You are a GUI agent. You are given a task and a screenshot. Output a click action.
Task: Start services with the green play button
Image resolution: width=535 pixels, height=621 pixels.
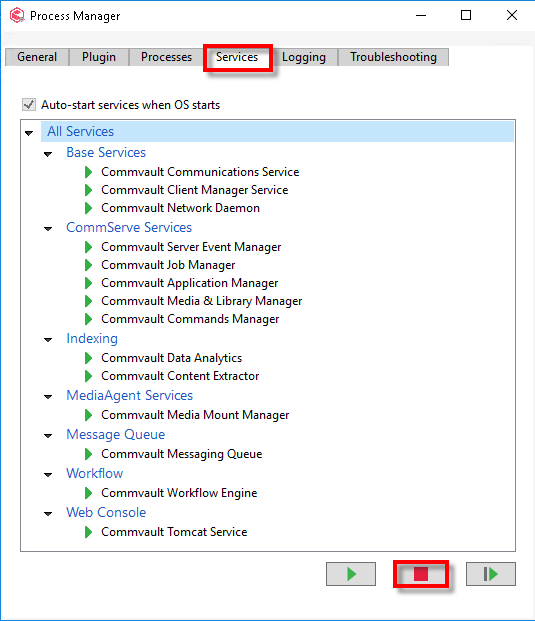tap(351, 574)
